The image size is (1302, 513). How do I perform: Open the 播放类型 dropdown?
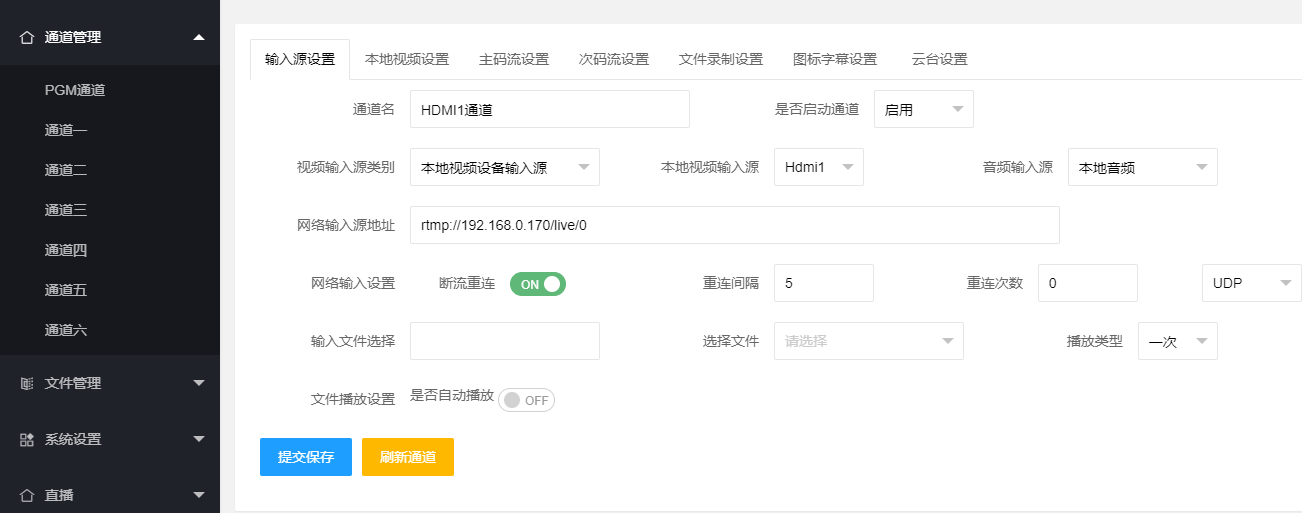(x=1177, y=341)
